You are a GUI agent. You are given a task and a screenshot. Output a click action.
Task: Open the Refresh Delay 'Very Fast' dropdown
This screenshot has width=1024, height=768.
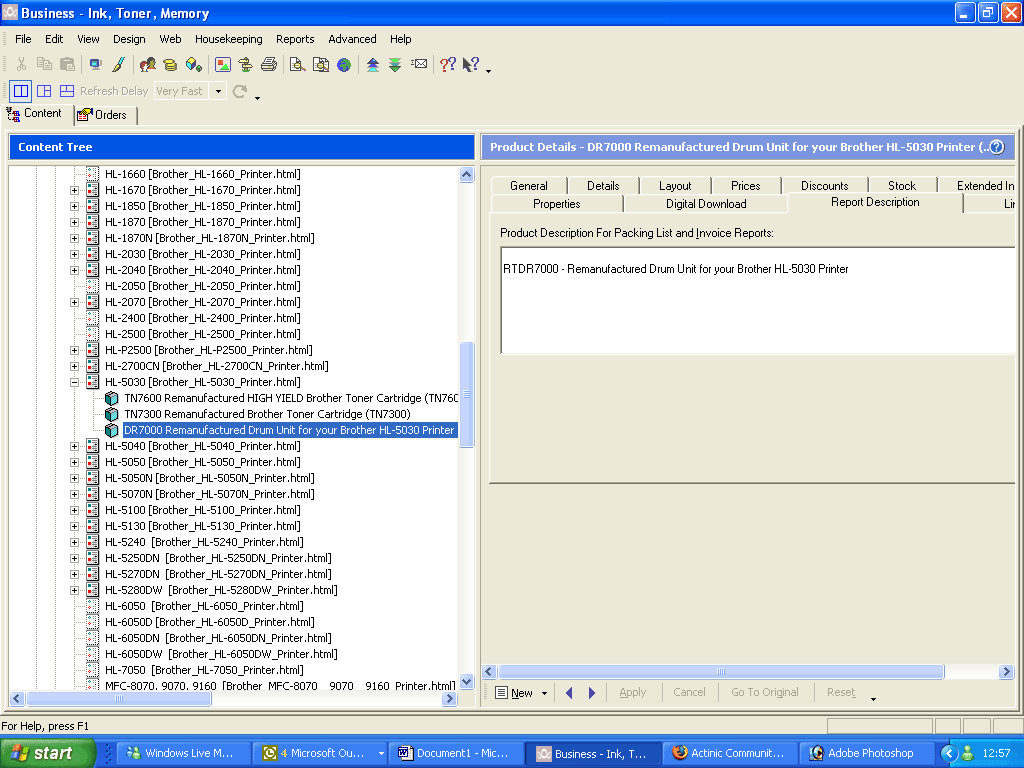[x=218, y=91]
